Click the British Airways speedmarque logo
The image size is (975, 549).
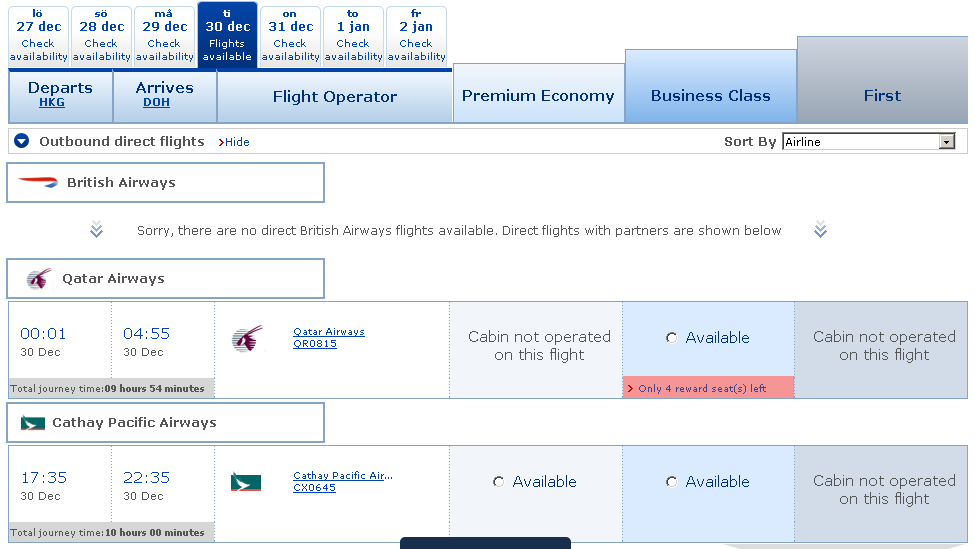(39, 182)
